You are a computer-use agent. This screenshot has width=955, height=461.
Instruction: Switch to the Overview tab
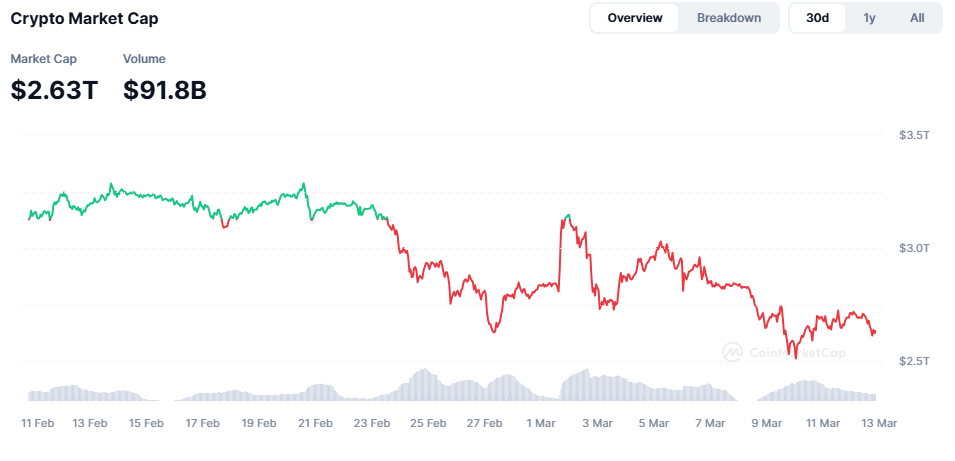tap(635, 18)
